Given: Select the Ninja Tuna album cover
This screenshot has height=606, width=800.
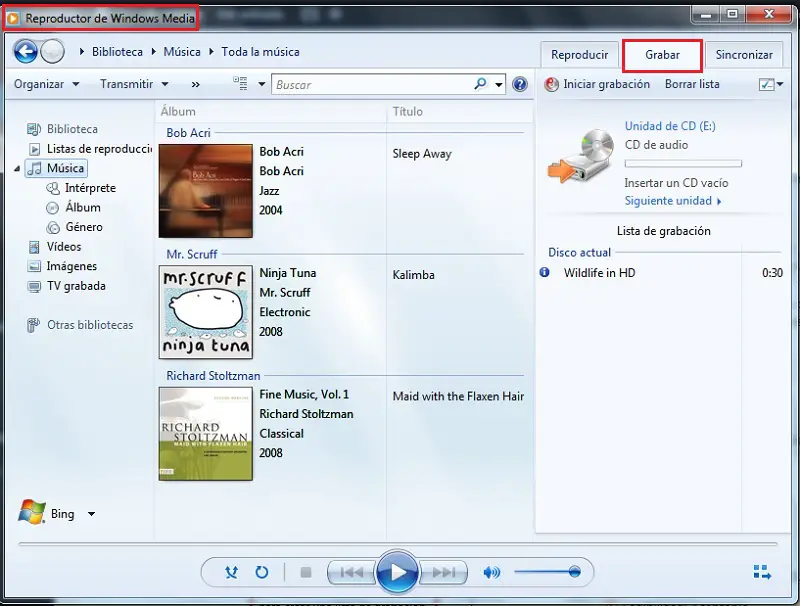Looking at the screenshot, I should (x=206, y=312).
